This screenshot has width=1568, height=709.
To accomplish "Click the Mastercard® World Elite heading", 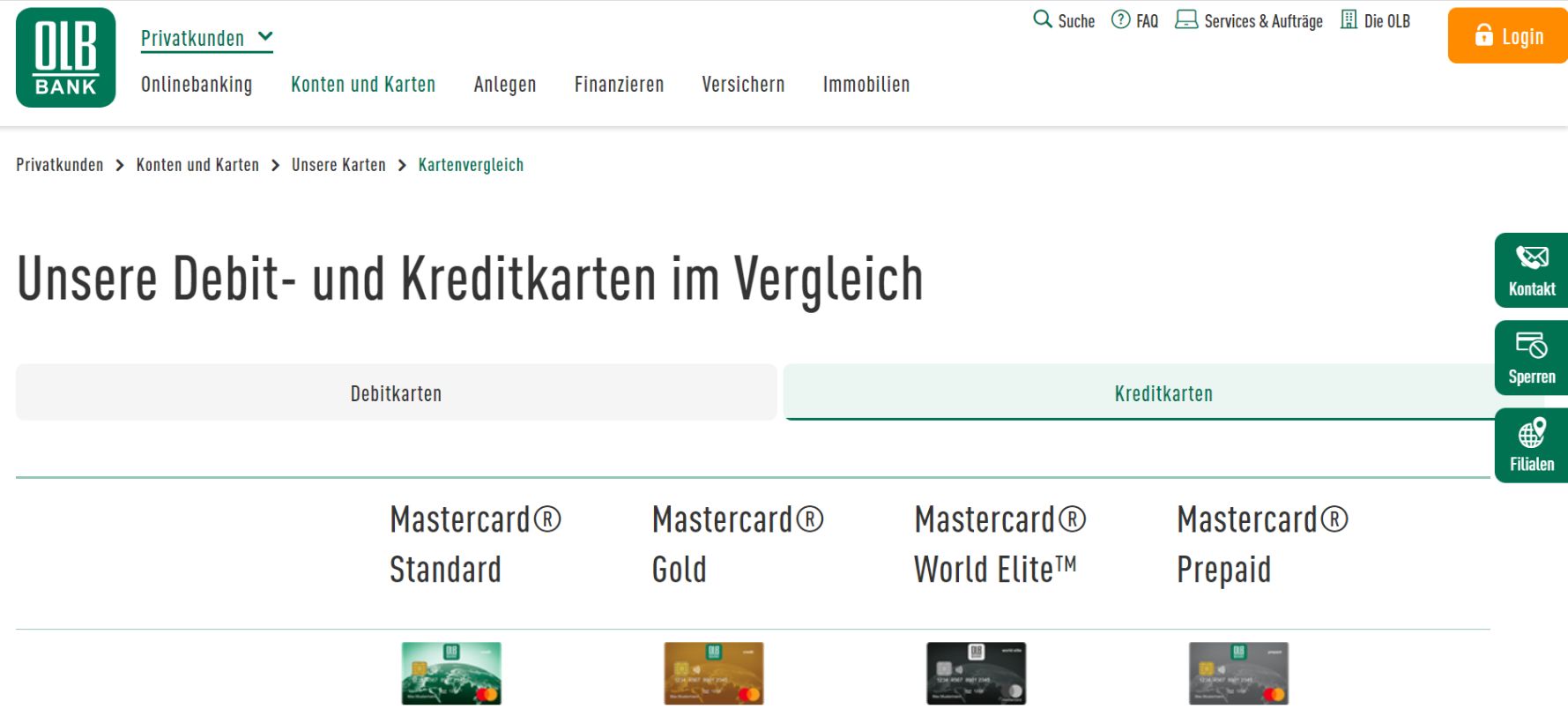I will 1000,544.
